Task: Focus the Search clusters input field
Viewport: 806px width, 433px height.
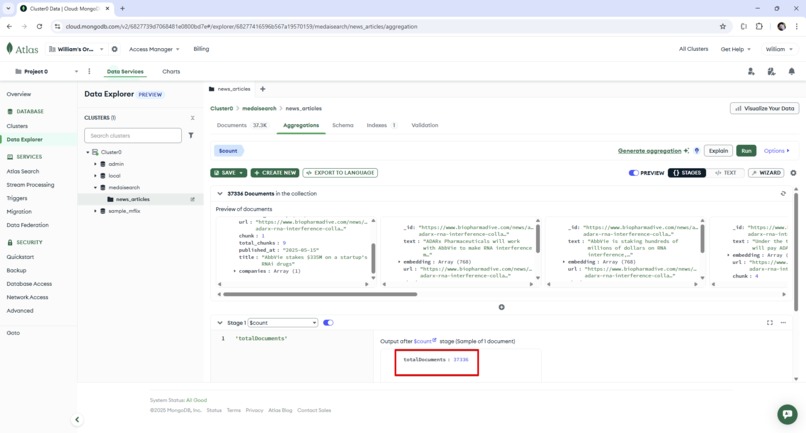Action: click(x=133, y=136)
